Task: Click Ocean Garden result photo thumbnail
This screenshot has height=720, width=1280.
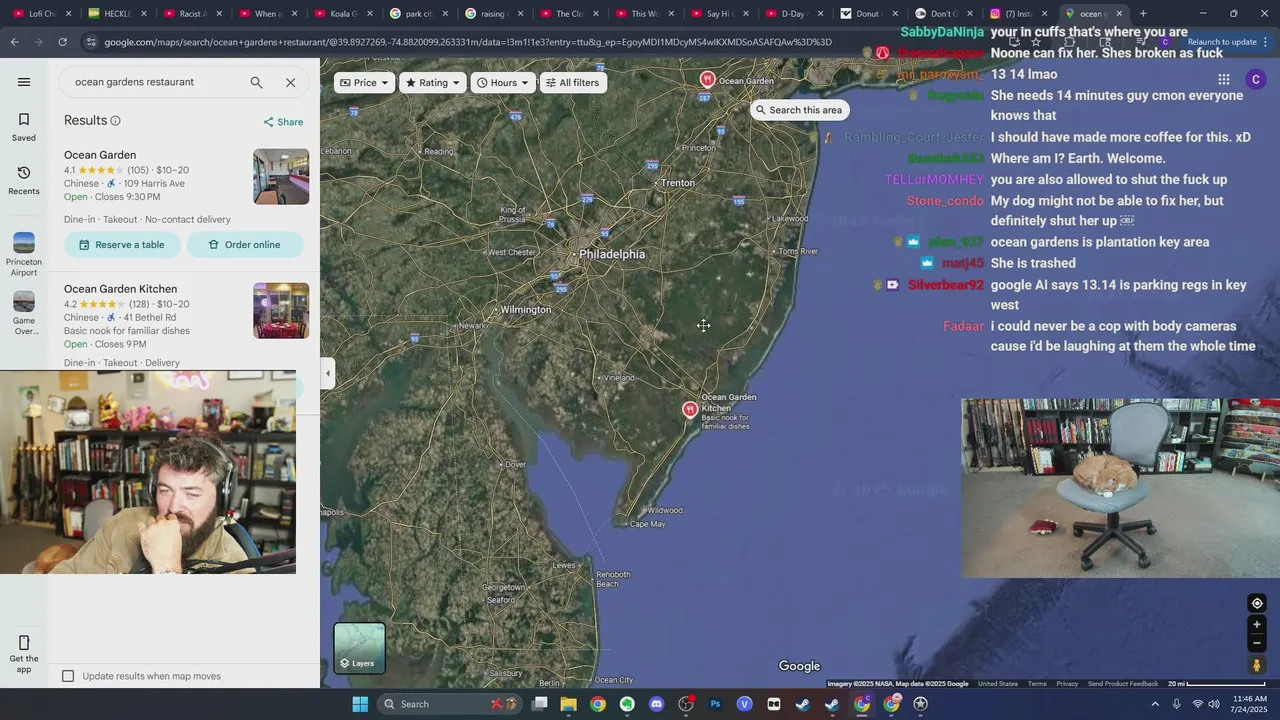Action: (x=281, y=177)
